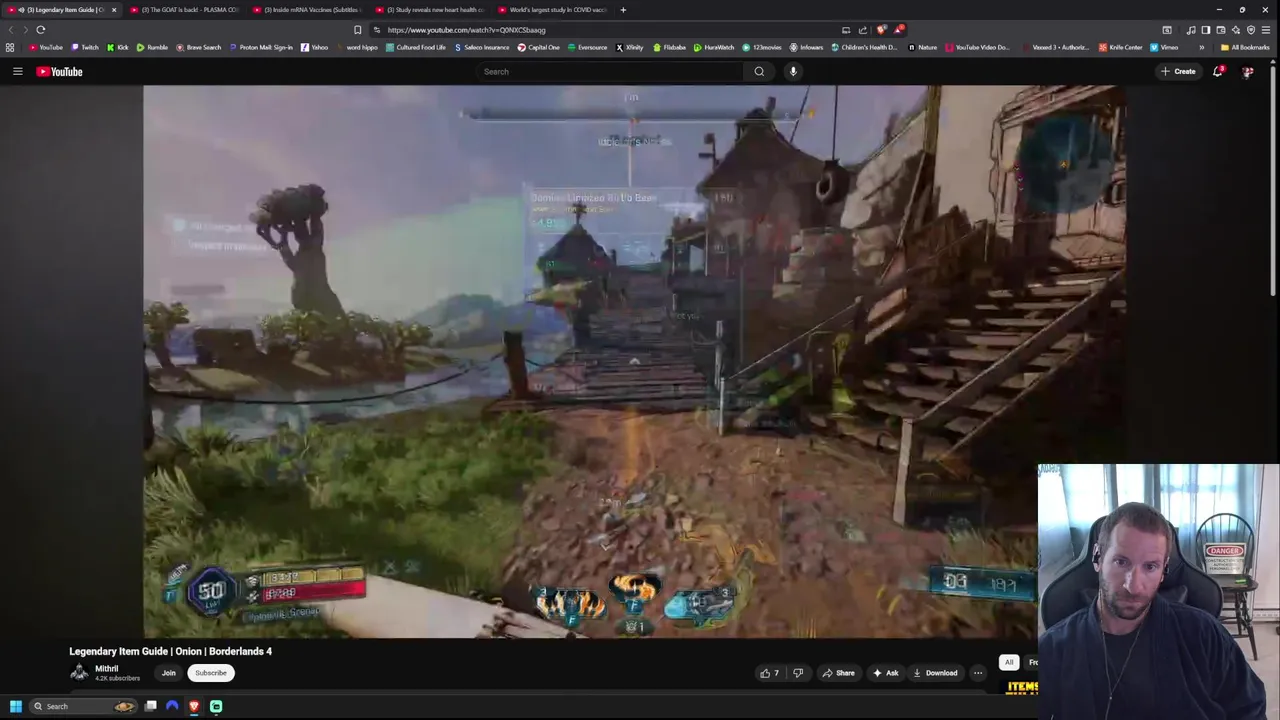Toggle the browser sidebar panel
Screen dimensions: 1280x720
(1206, 30)
